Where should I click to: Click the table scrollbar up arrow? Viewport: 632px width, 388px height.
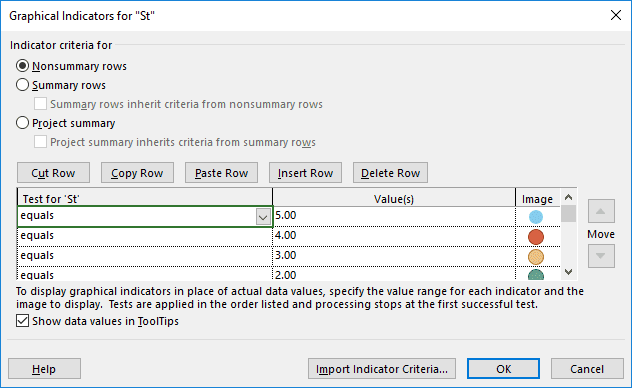point(568,197)
